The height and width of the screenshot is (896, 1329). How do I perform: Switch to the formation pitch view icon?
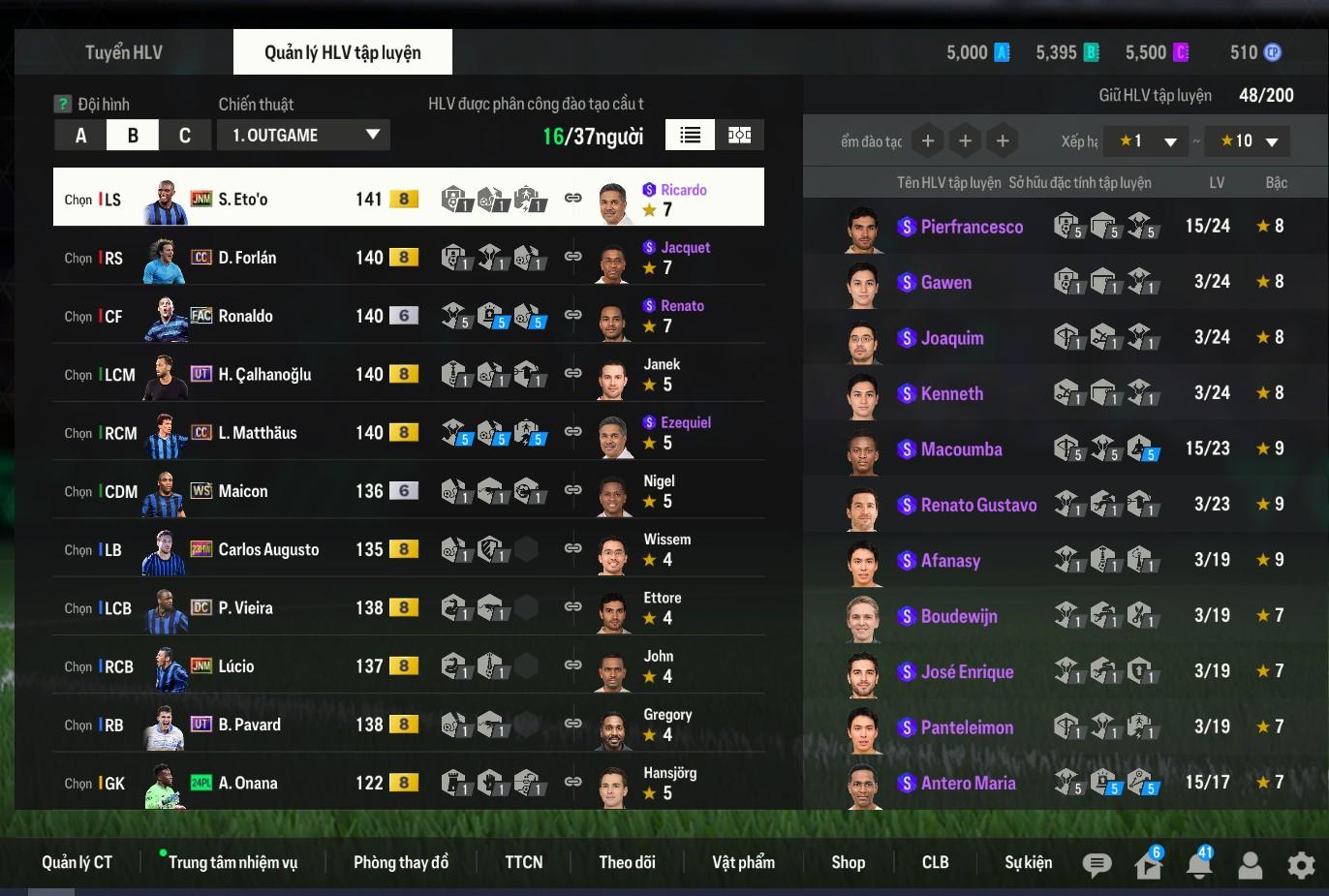pos(740,135)
